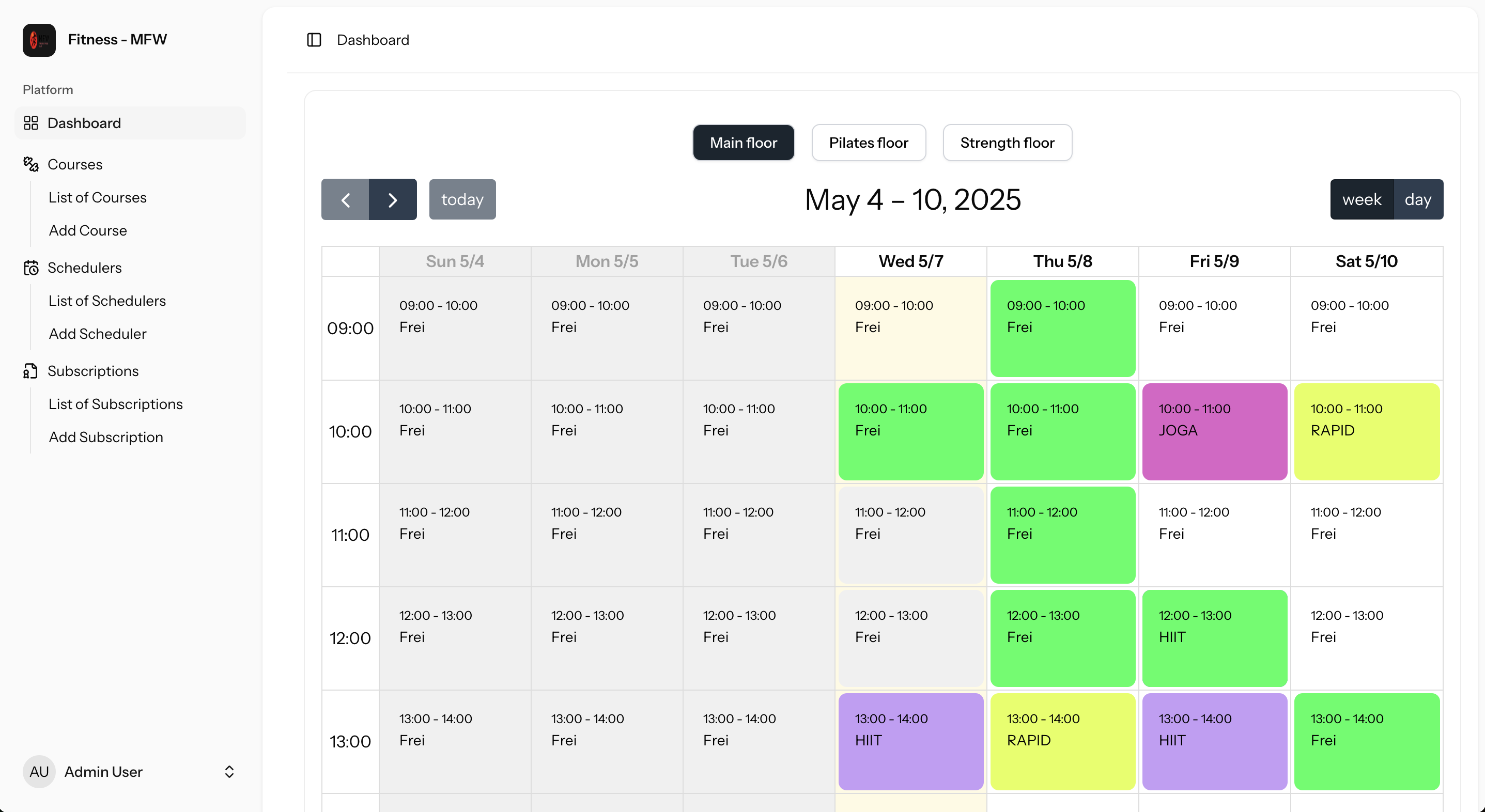This screenshot has height=812, width=1485.
Task: Click Dashboard breadcrumb text in header
Action: click(x=373, y=40)
